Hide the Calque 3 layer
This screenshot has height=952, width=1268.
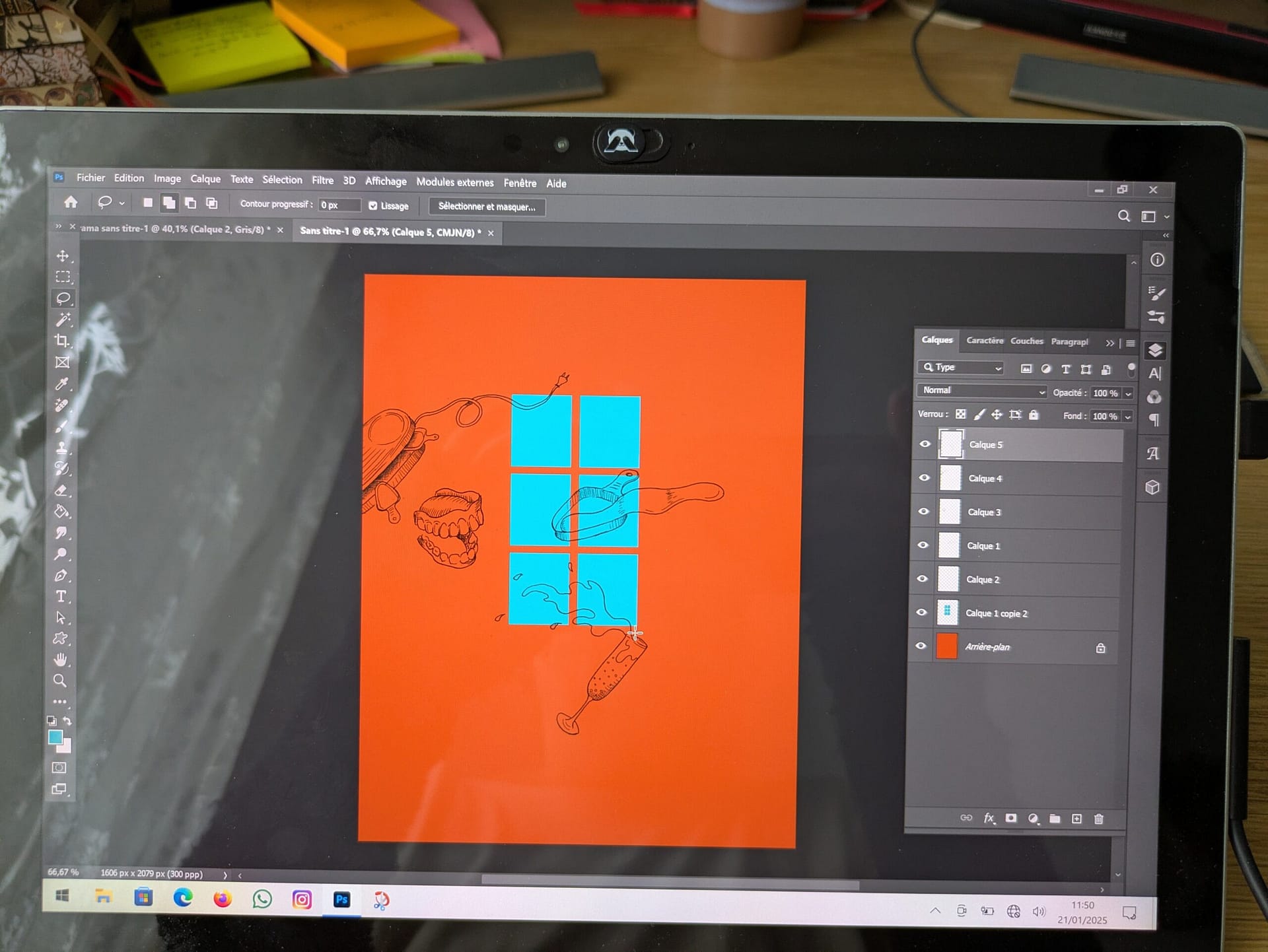(x=923, y=512)
